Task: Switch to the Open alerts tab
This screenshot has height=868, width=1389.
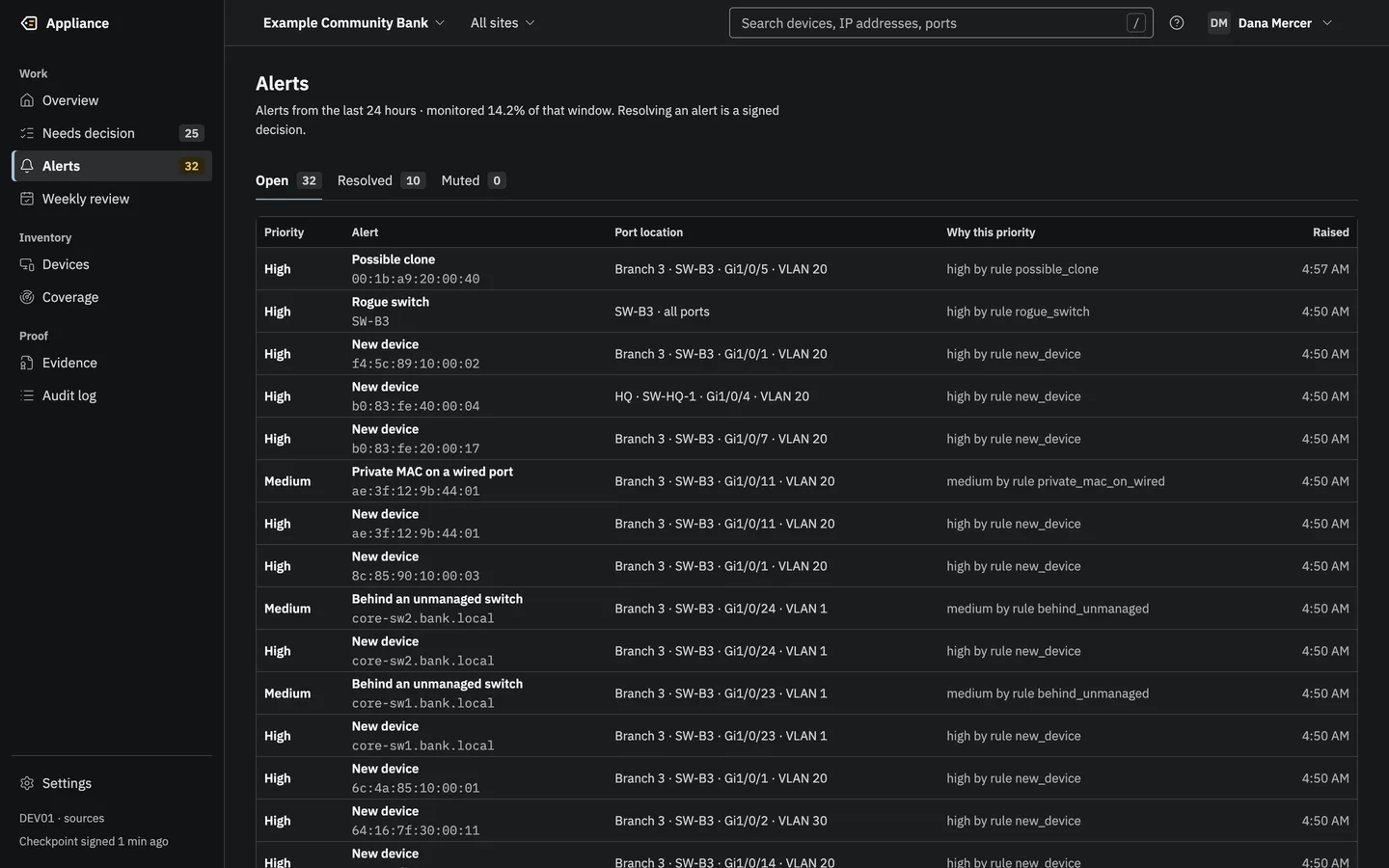Action: pos(288,180)
